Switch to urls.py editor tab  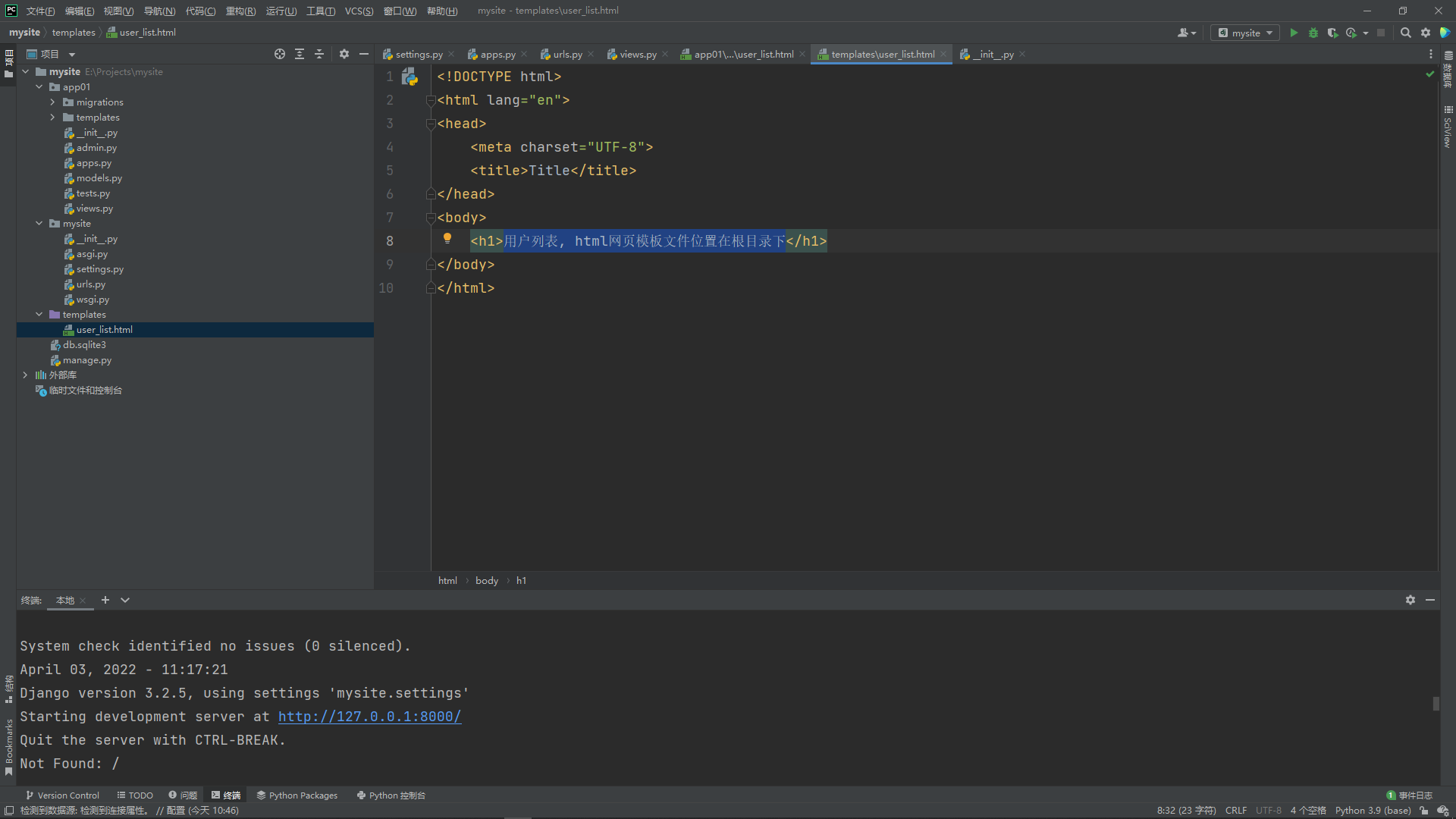(567, 54)
